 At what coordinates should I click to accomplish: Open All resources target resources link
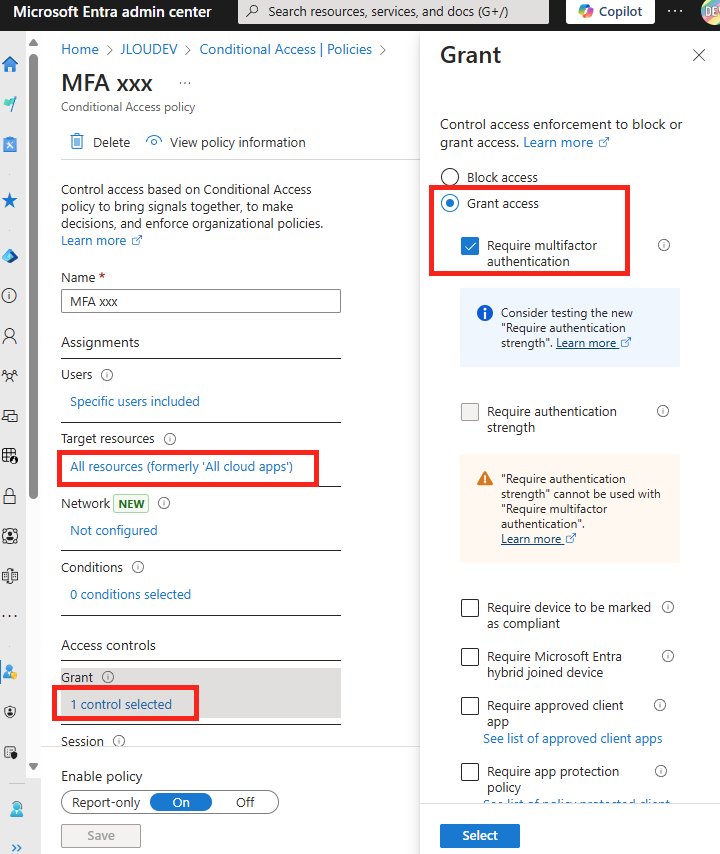[181, 467]
